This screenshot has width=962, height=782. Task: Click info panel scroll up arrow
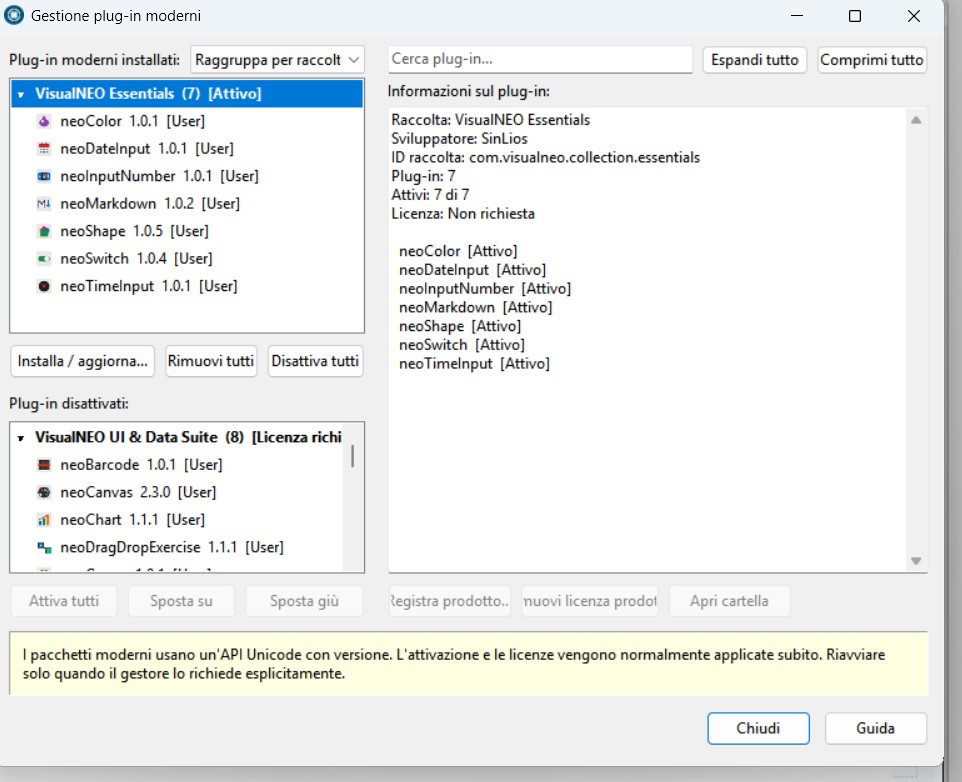(x=916, y=120)
